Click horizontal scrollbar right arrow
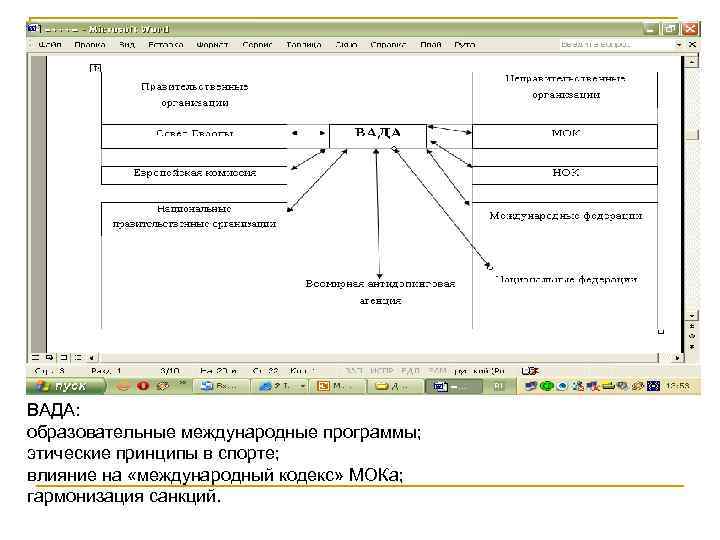The image size is (720, 540). [677, 357]
